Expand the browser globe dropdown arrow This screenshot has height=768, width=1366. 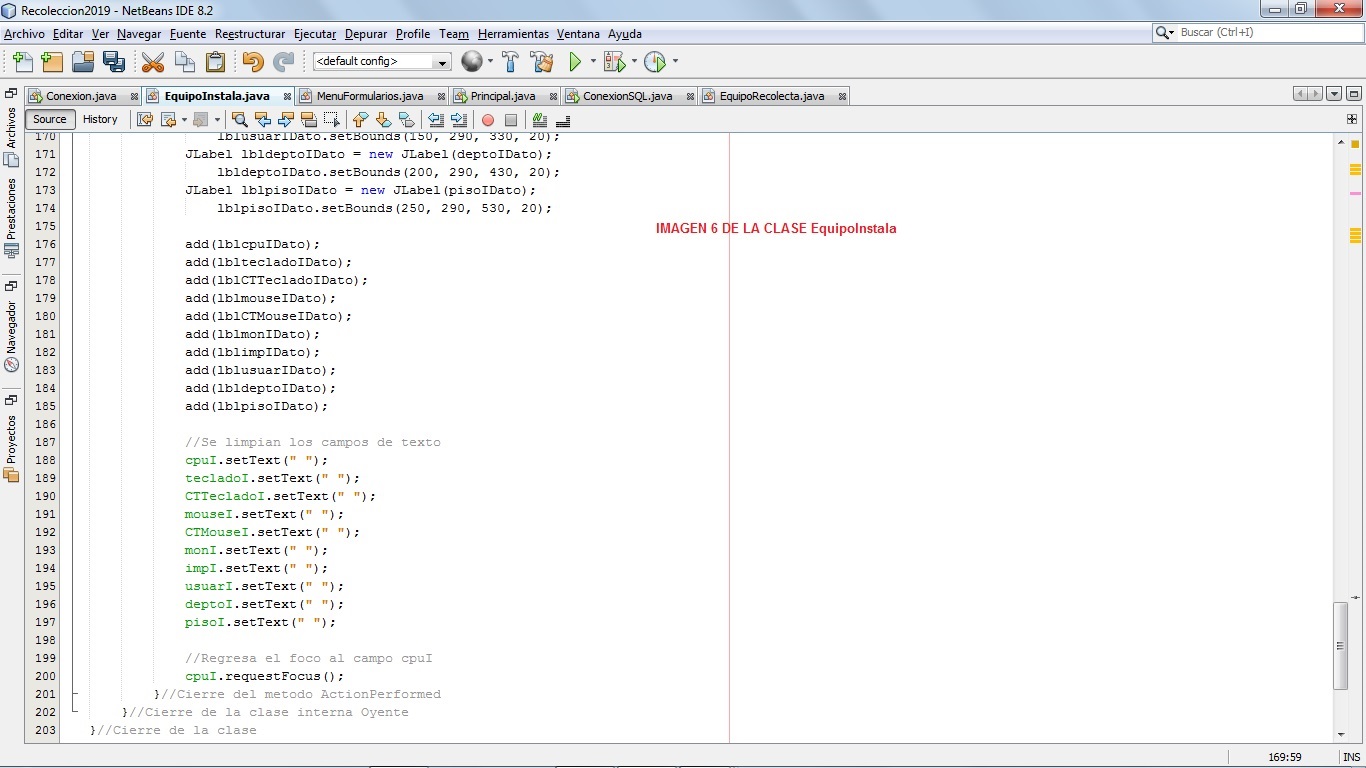(x=491, y=62)
